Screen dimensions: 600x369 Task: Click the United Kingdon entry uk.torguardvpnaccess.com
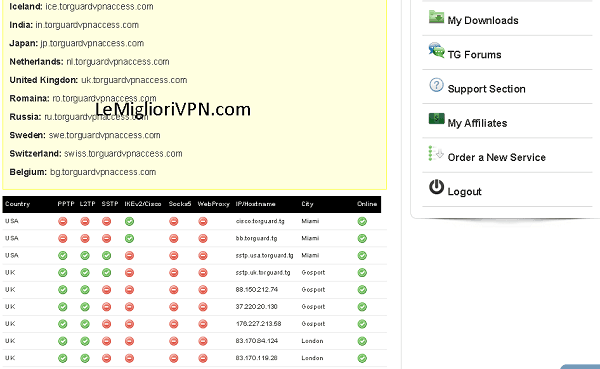pyautogui.click(x=98, y=80)
